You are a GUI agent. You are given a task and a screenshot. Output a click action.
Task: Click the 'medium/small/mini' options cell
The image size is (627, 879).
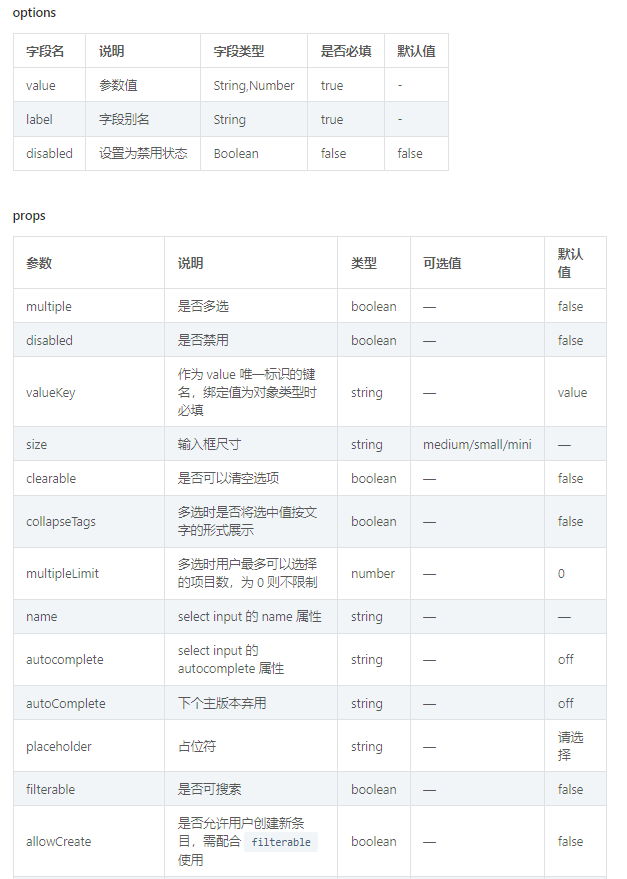[x=477, y=444]
